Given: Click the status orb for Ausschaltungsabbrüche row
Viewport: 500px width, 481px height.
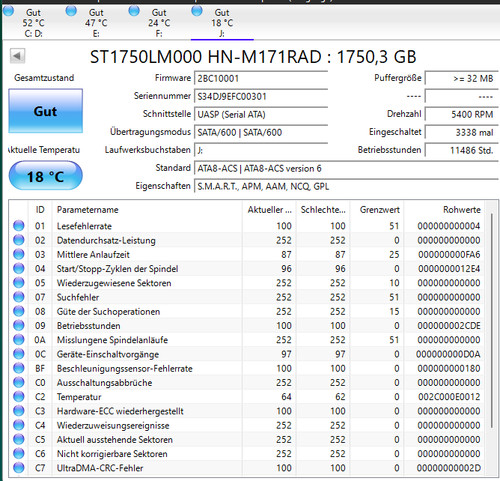Looking at the screenshot, I should pos(19,382).
